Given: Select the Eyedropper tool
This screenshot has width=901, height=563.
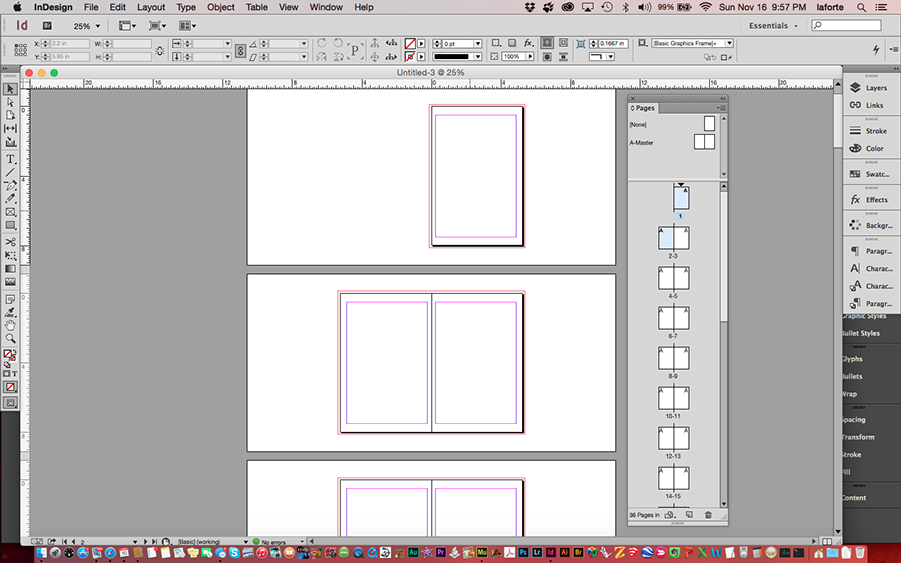Looking at the screenshot, I should [x=10, y=313].
